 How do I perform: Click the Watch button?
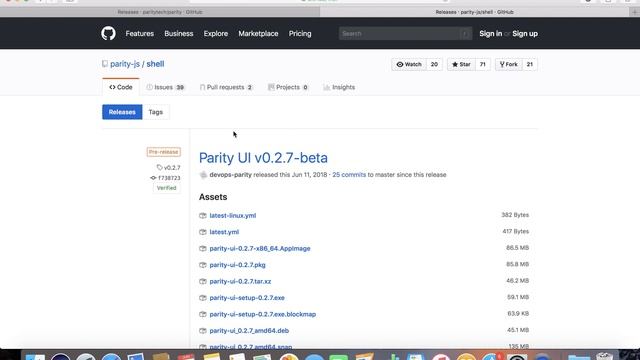409,64
